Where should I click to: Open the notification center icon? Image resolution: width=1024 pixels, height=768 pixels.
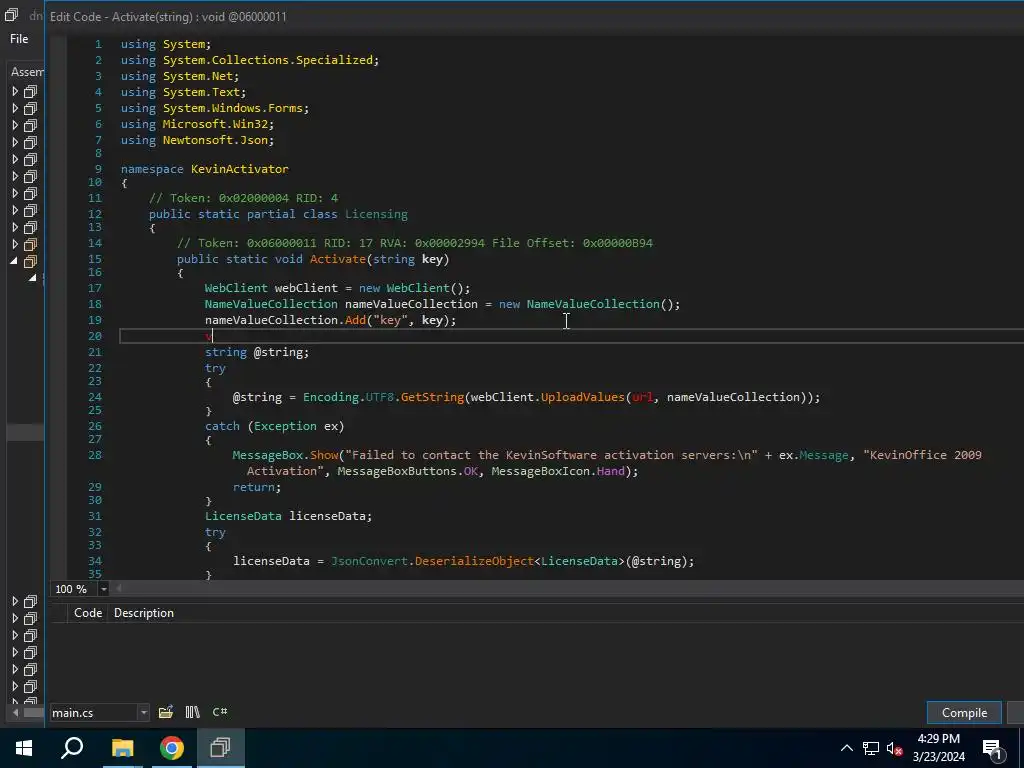993,750
